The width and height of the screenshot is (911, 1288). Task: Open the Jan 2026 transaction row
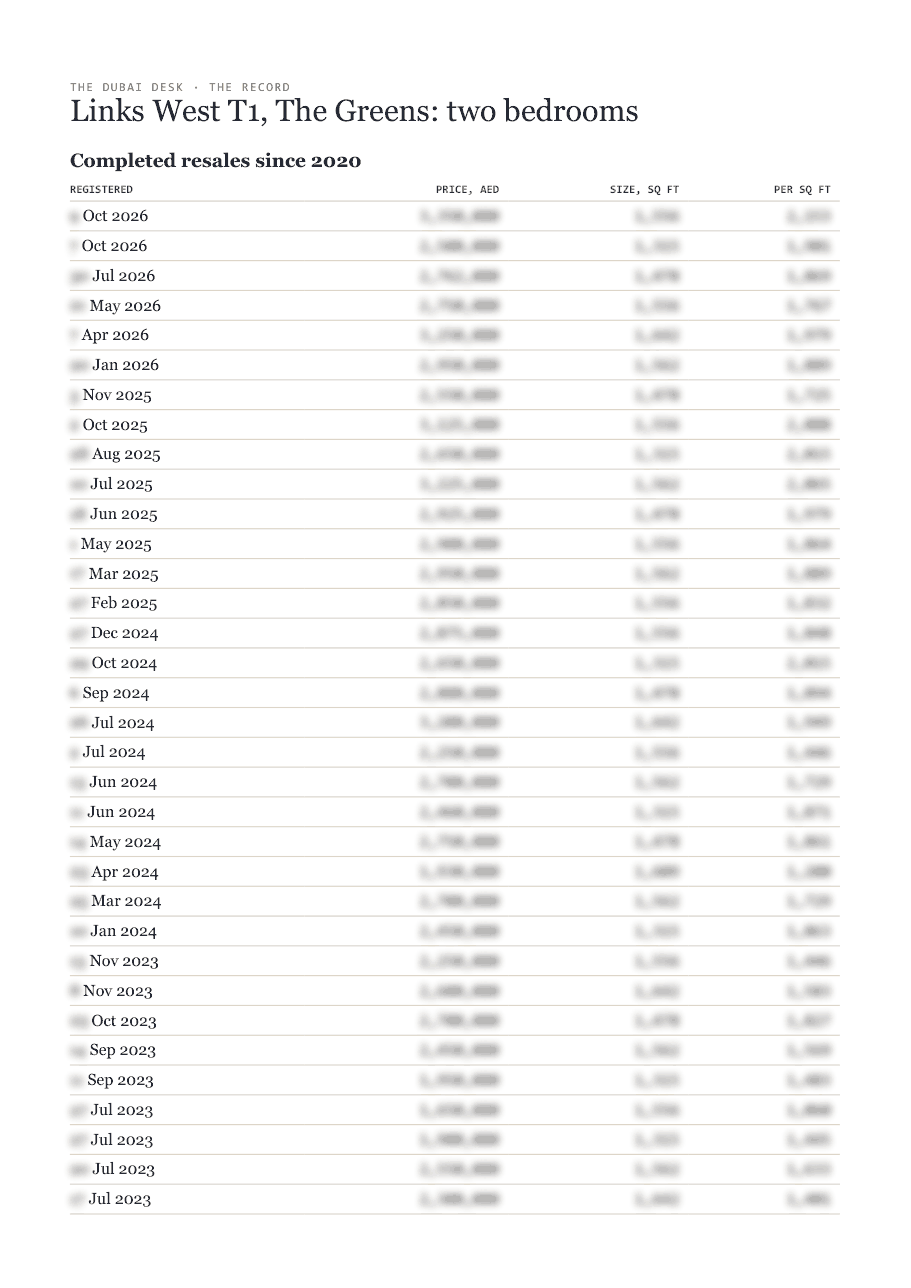tap(455, 365)
